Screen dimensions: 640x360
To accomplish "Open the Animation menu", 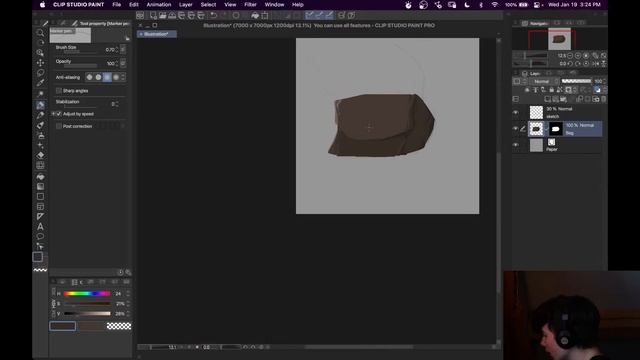I will [x=159, y=4].
